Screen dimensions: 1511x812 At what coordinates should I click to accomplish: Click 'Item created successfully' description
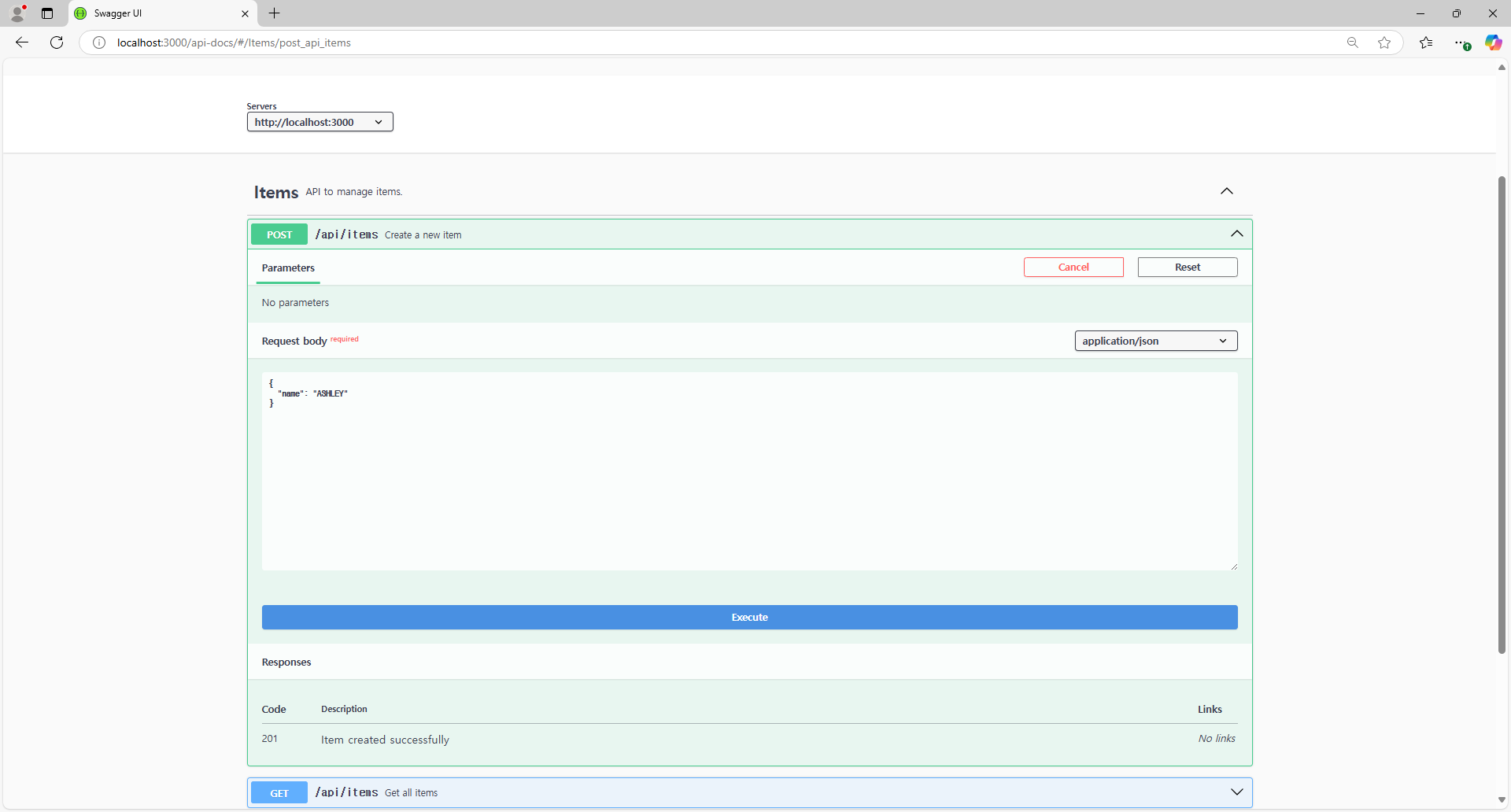point(385,740)
